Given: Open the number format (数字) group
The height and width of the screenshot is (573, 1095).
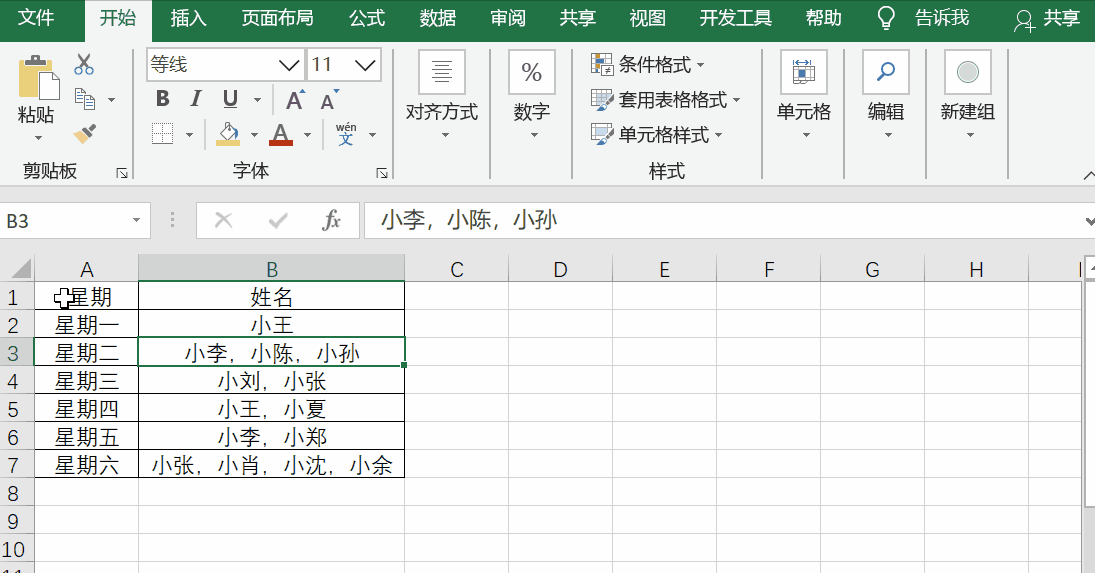Looking at the screenshot, I should click(531, 95).
